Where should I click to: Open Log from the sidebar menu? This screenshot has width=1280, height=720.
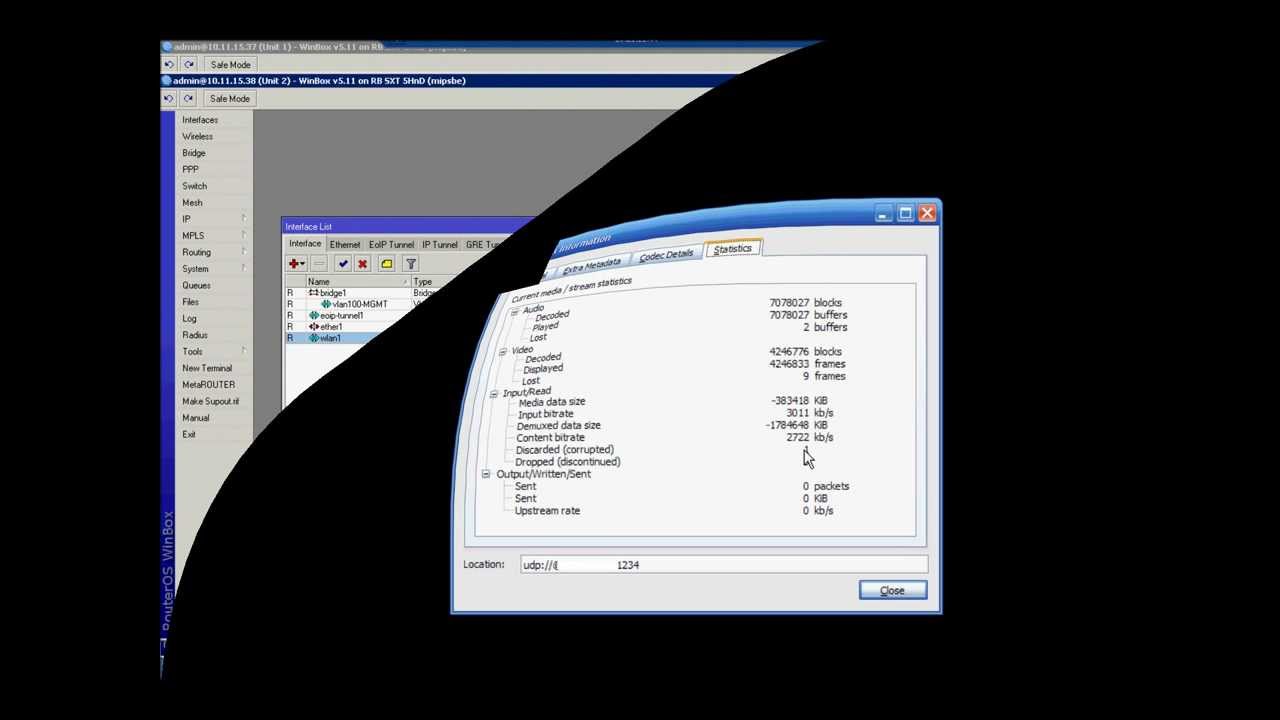click(189, 319)
